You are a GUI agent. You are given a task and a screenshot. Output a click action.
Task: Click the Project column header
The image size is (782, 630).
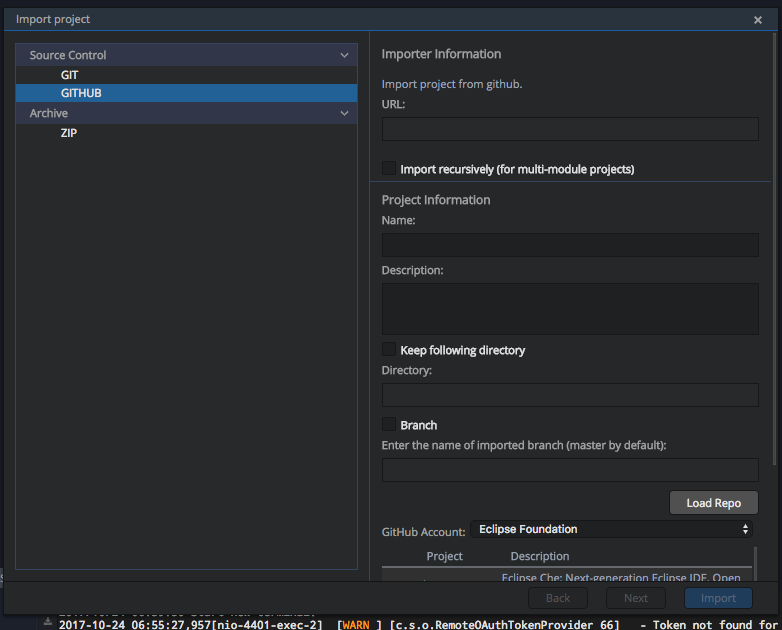click(x=444, y=556)
